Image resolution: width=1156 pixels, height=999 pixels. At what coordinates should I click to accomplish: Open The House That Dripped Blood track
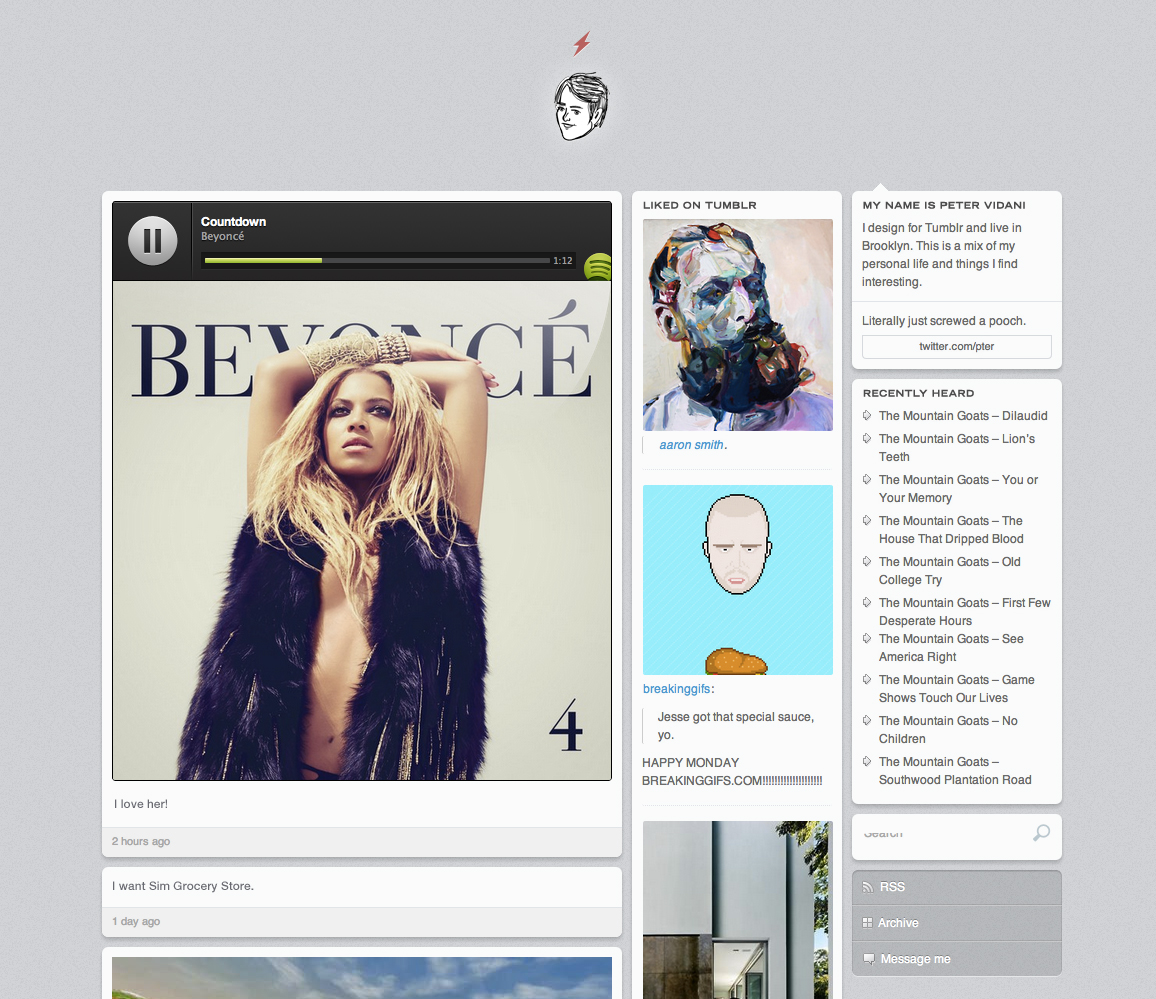tap(951, 529)
